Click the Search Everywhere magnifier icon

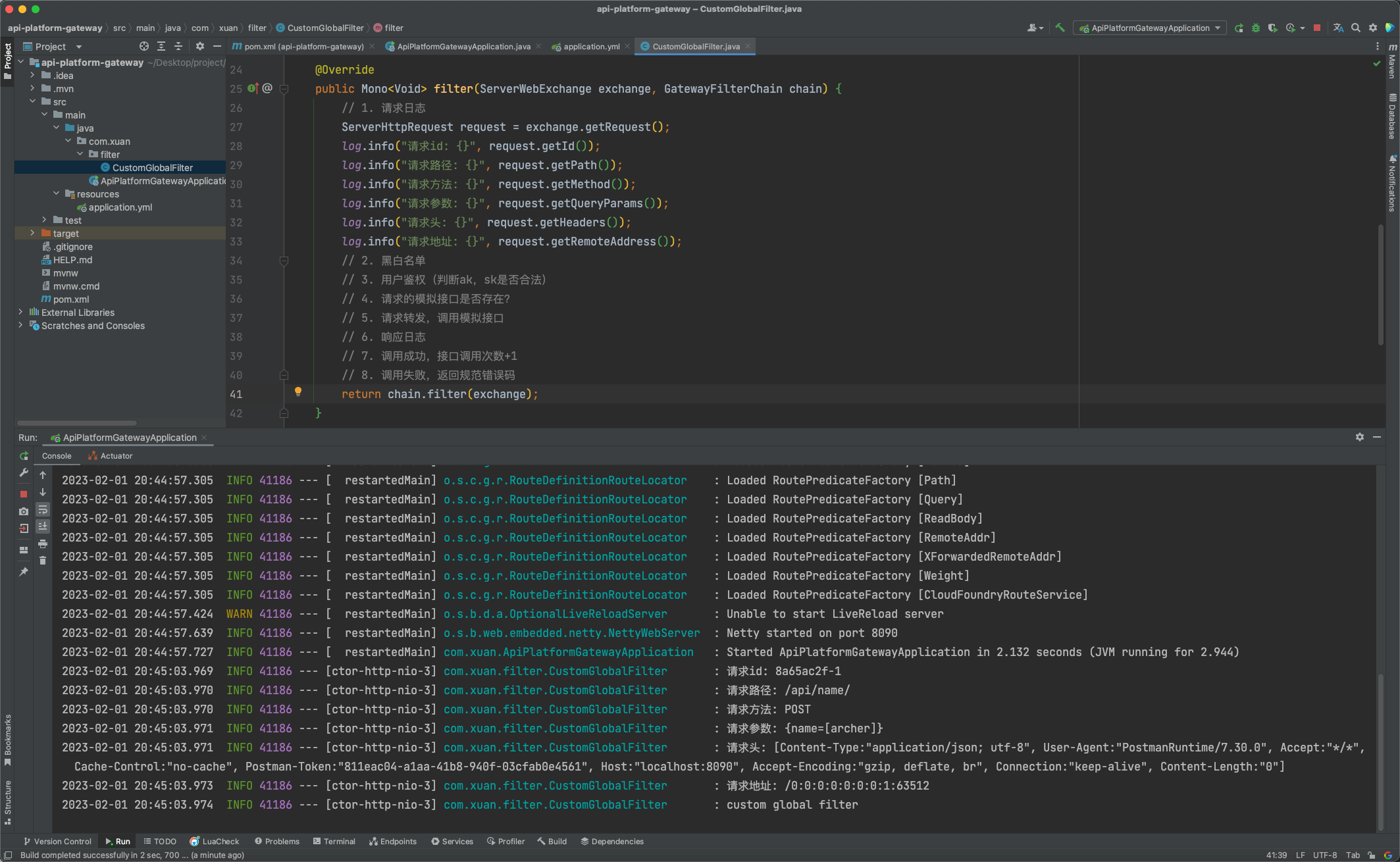tap(1355, 28)
